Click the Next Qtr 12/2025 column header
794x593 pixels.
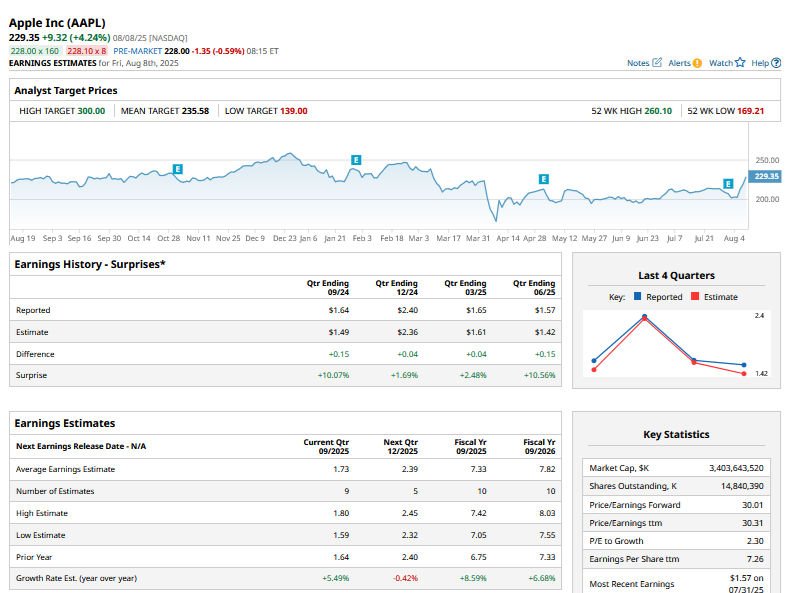click(x=401, y=447)
